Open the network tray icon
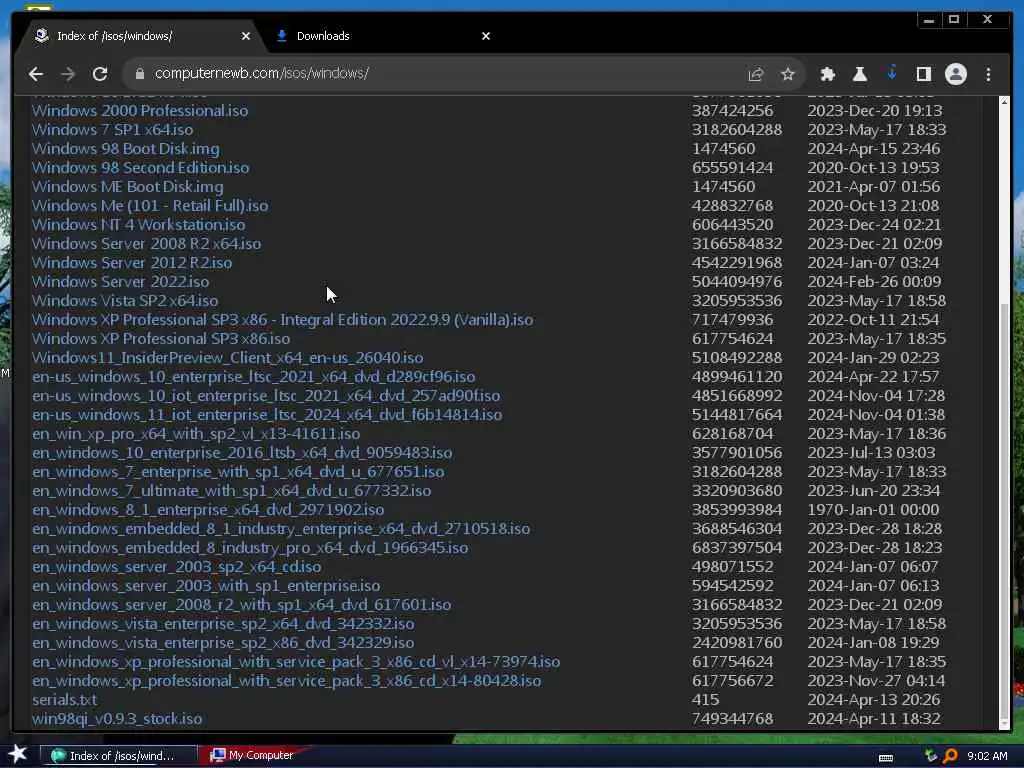Viewport: 1024px width, 768px height. 931,756
